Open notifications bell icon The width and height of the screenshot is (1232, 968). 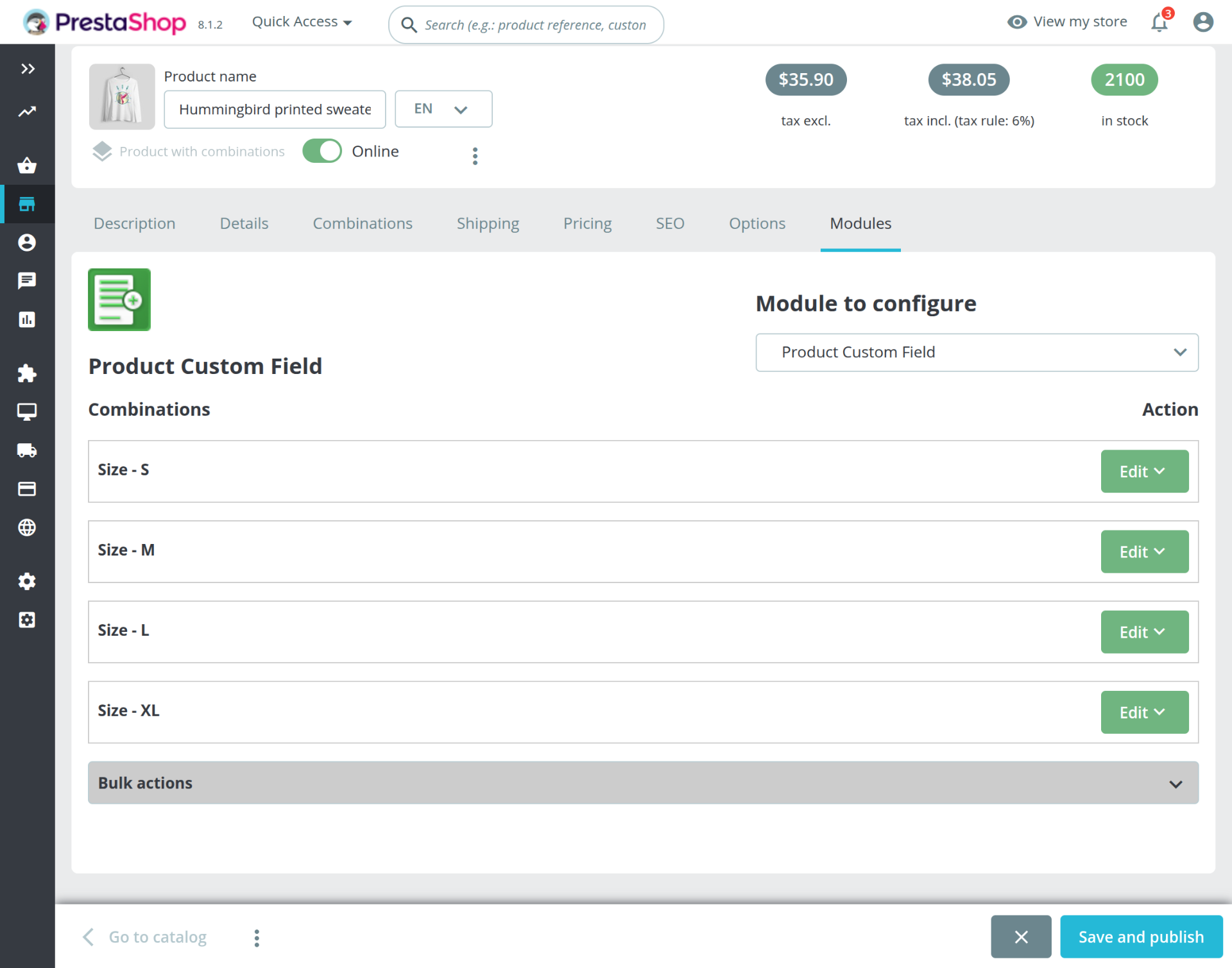pyautogui.click(x=1159, y=22)
